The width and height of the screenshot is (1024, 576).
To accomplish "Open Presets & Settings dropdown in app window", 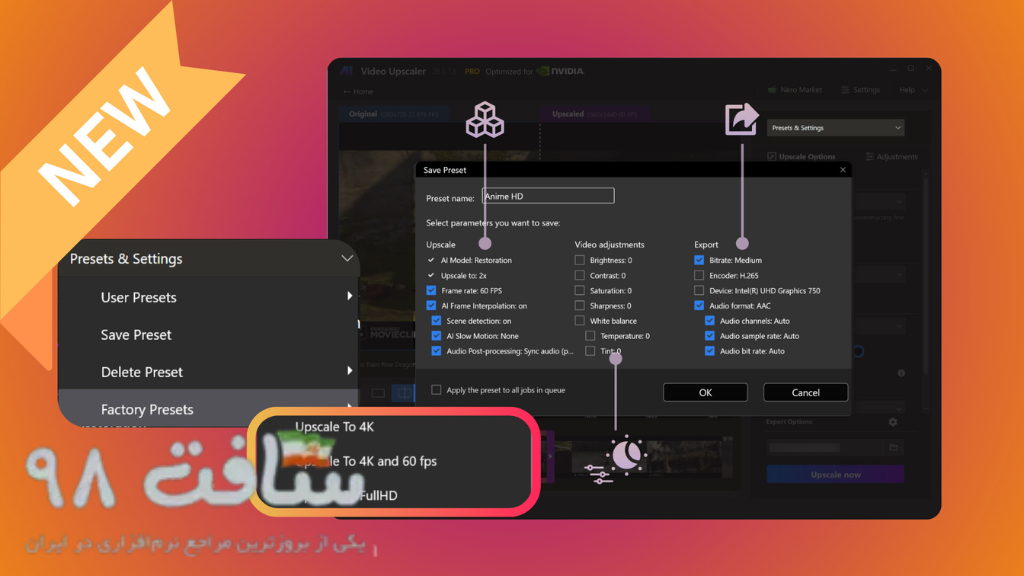I will coord(835,128).
